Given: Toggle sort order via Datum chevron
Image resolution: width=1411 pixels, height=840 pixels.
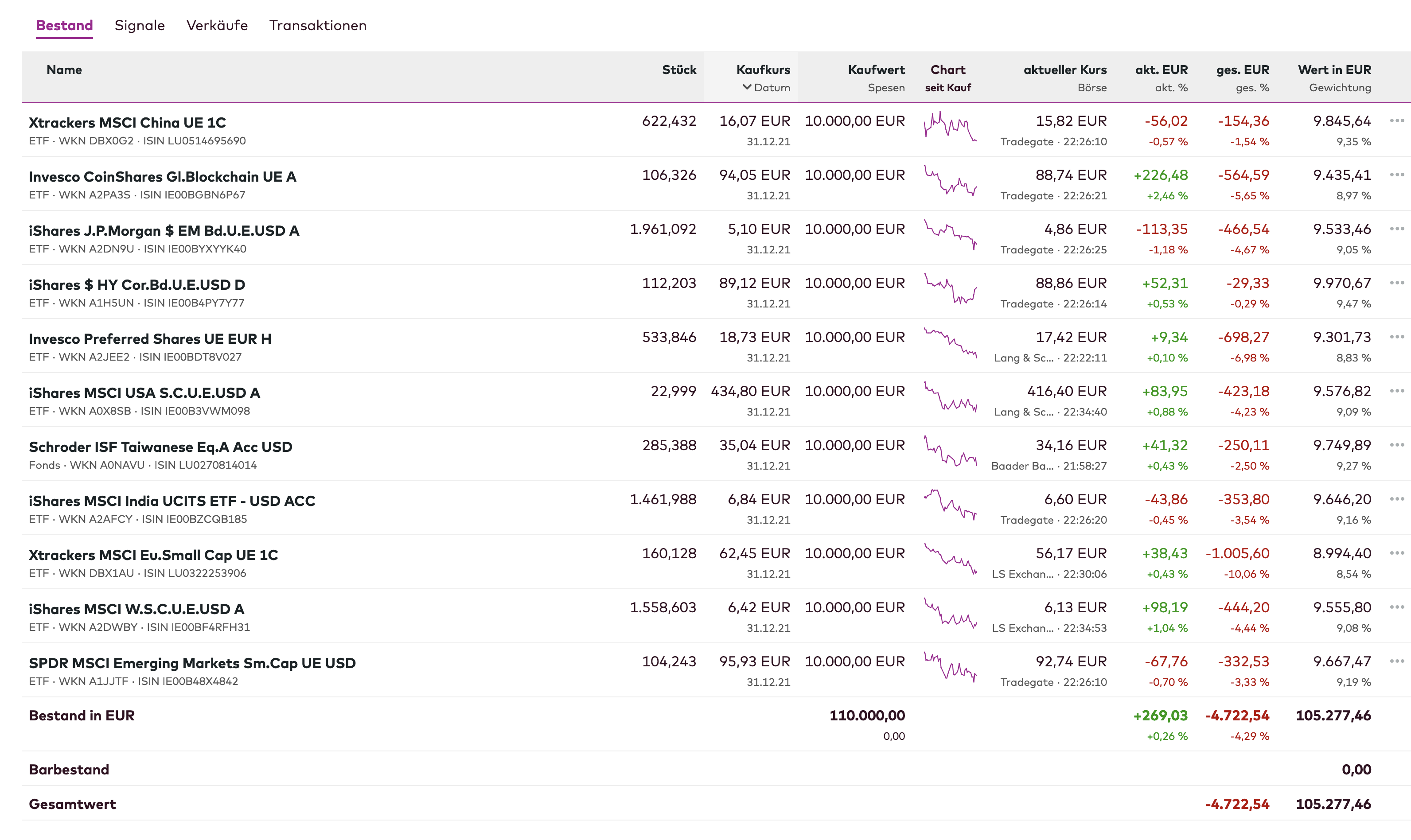Looking at the screenshot, I should tap(747, 87).
